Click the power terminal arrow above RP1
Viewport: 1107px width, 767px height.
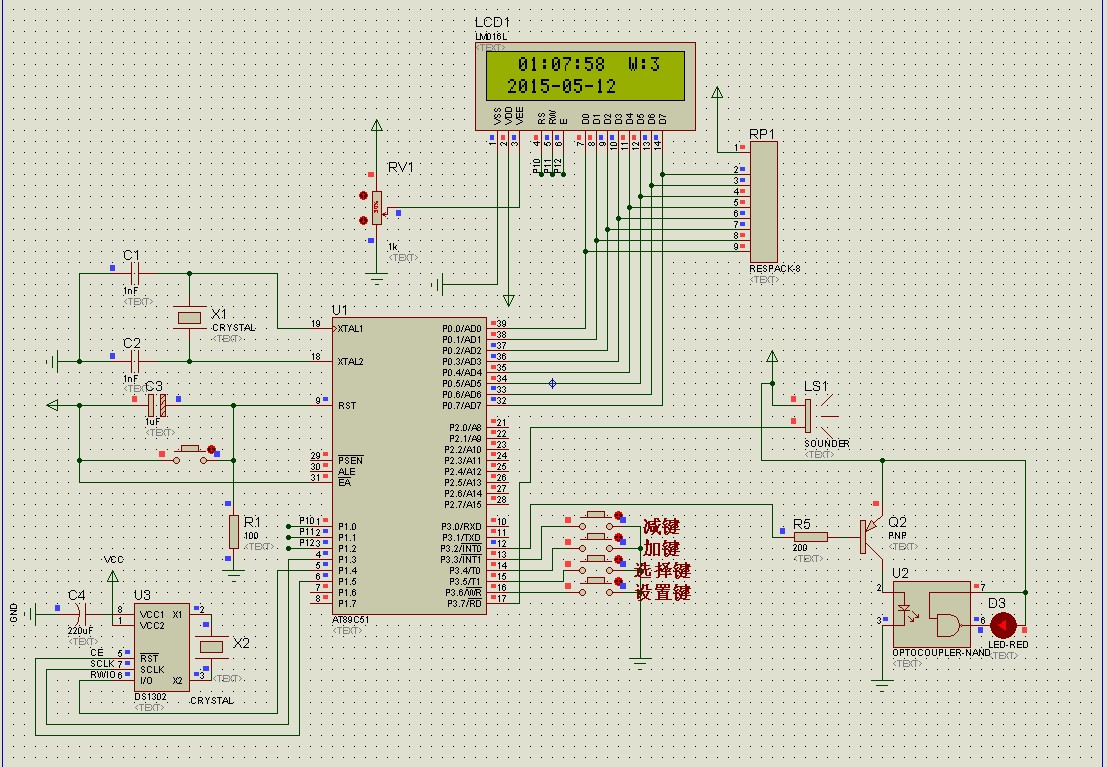pos(717,93)
